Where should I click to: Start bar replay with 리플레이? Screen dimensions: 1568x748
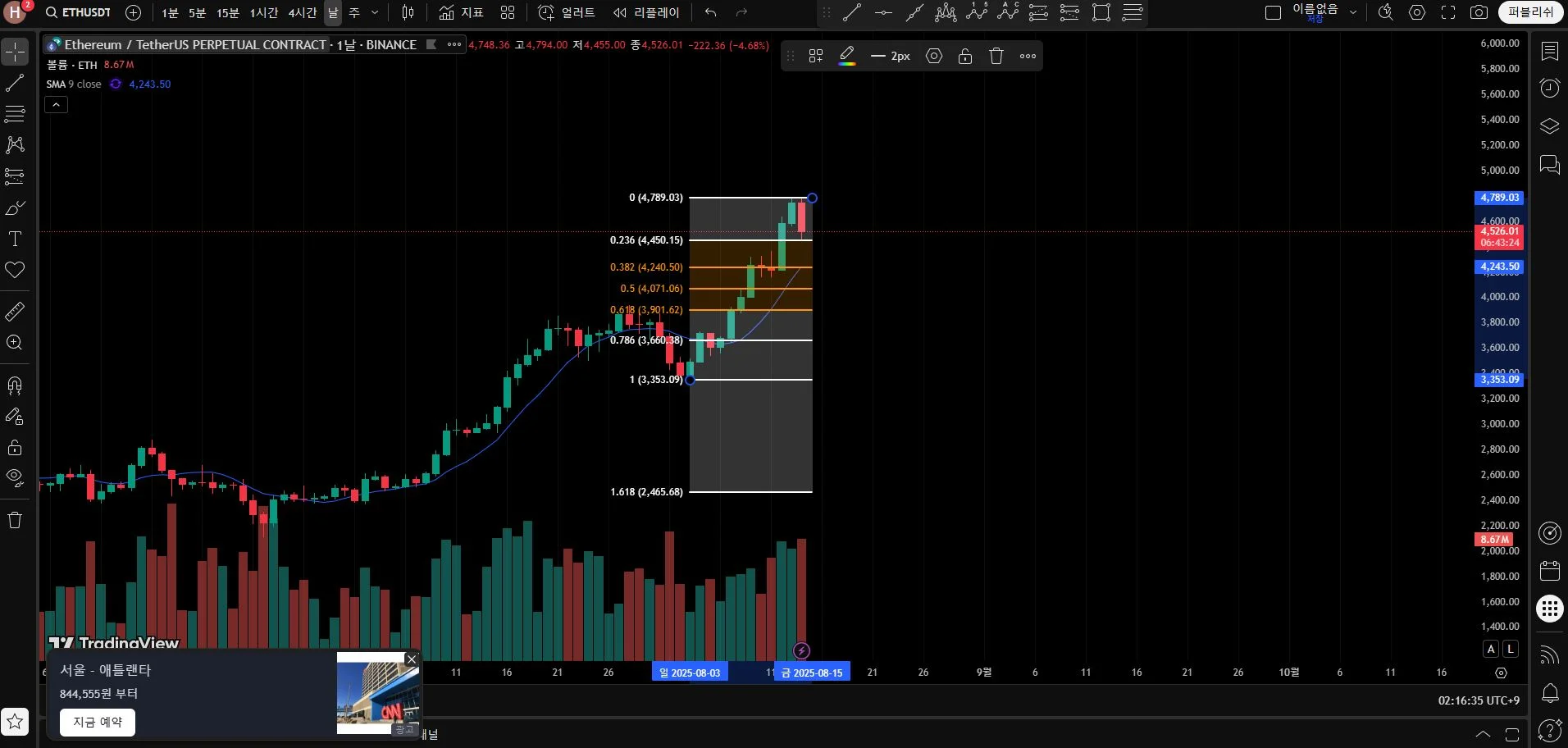(647, 12)
